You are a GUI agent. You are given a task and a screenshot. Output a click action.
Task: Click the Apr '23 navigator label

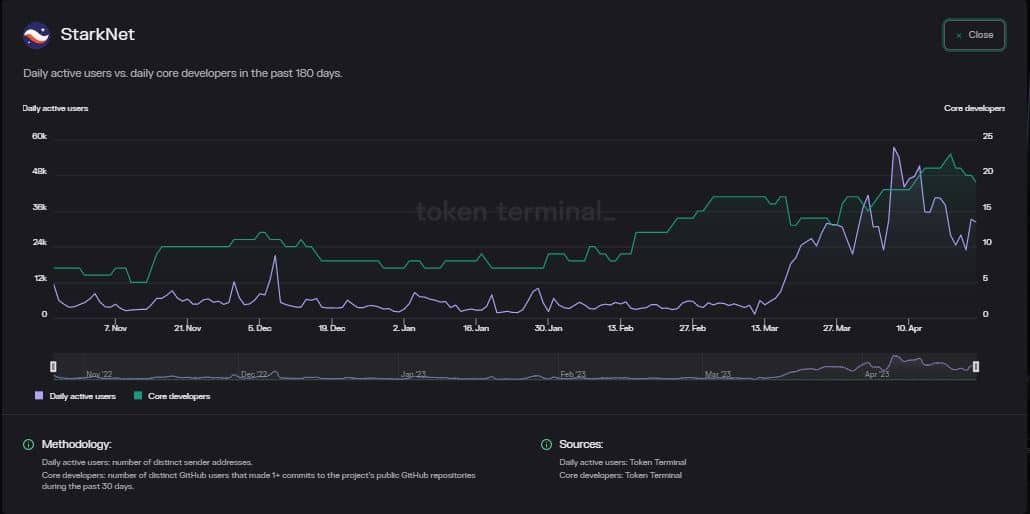[x=877, y=374]
